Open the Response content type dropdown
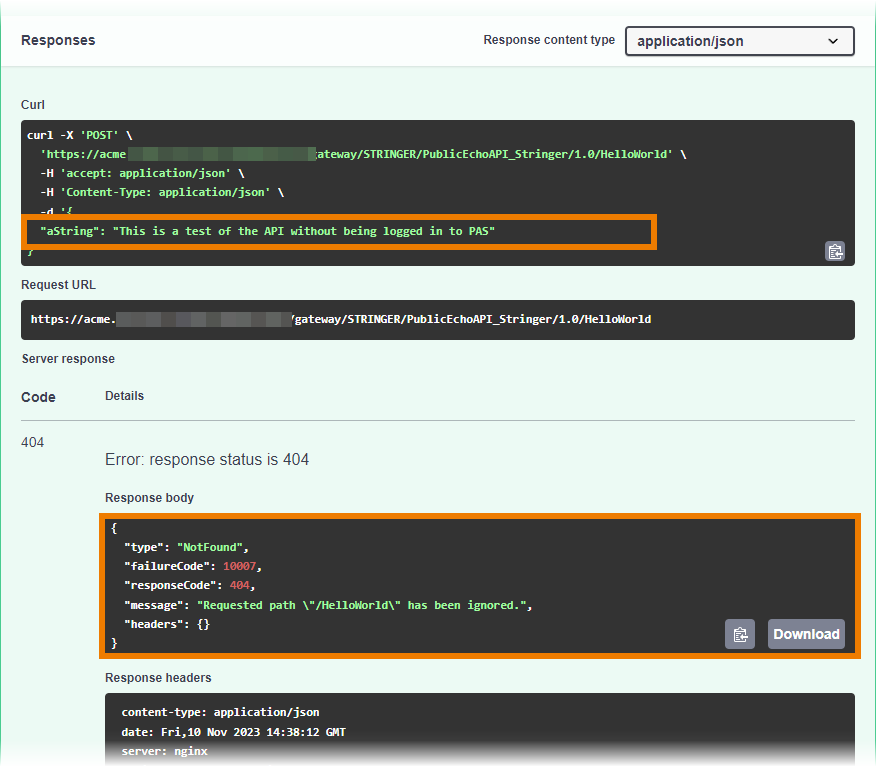Image resolution: width=876 pixels, height=767 pixels. [739, 41]
